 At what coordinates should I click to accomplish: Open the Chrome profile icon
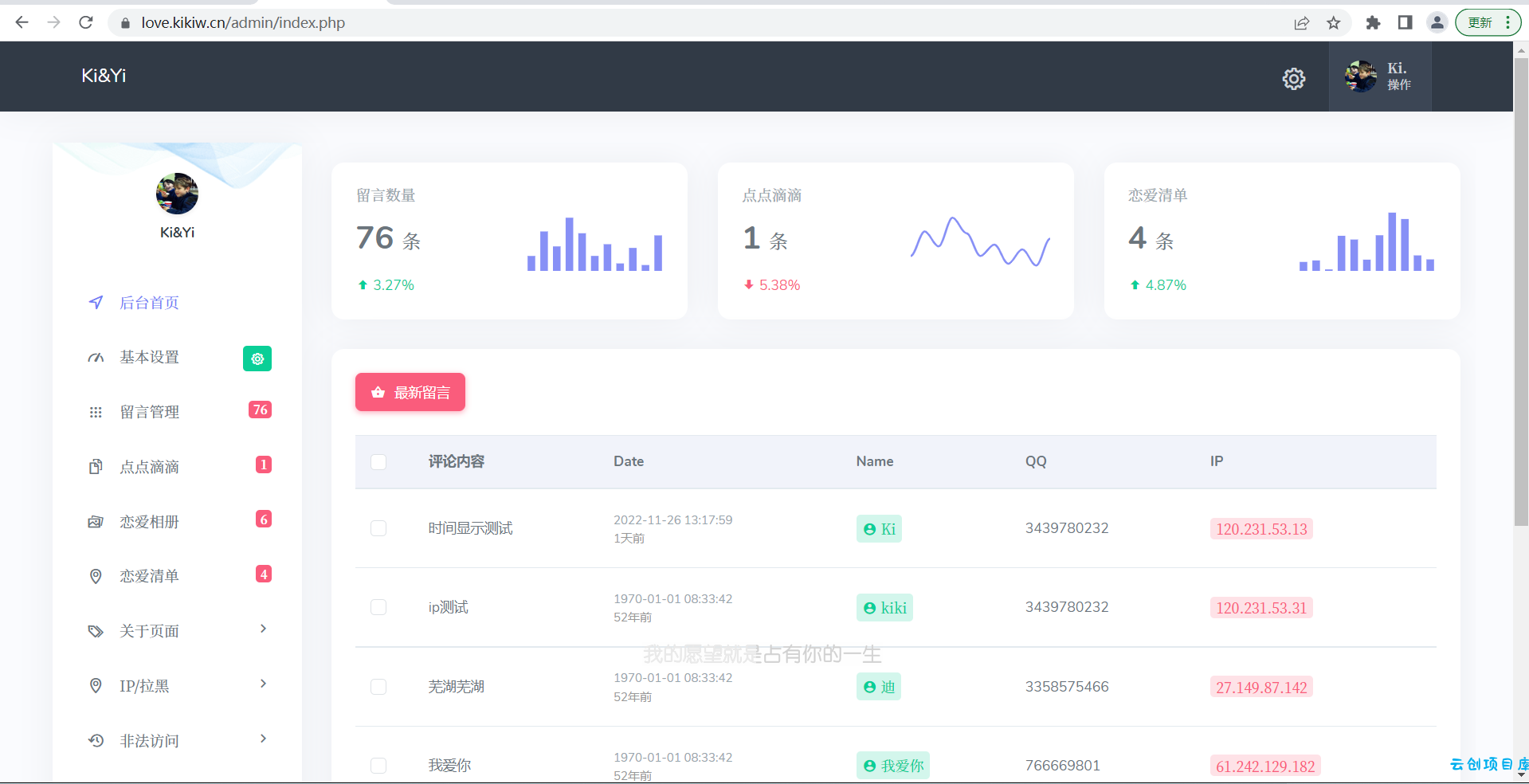(x=1437, y=22)
